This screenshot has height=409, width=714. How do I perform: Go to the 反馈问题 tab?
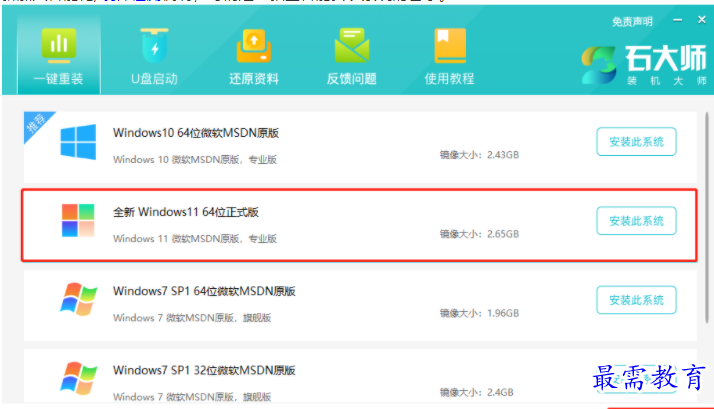pyautogui.click(x=352, y=55)
